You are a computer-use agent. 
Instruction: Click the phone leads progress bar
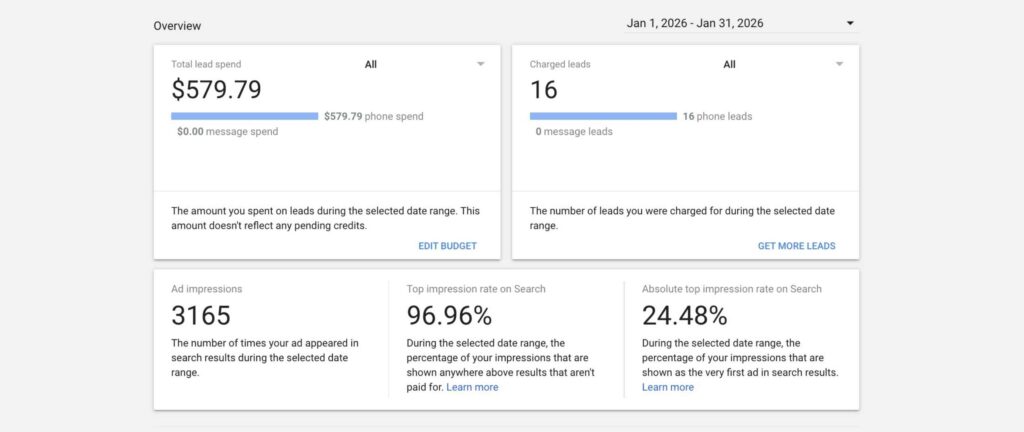click(x=603, y=116)
